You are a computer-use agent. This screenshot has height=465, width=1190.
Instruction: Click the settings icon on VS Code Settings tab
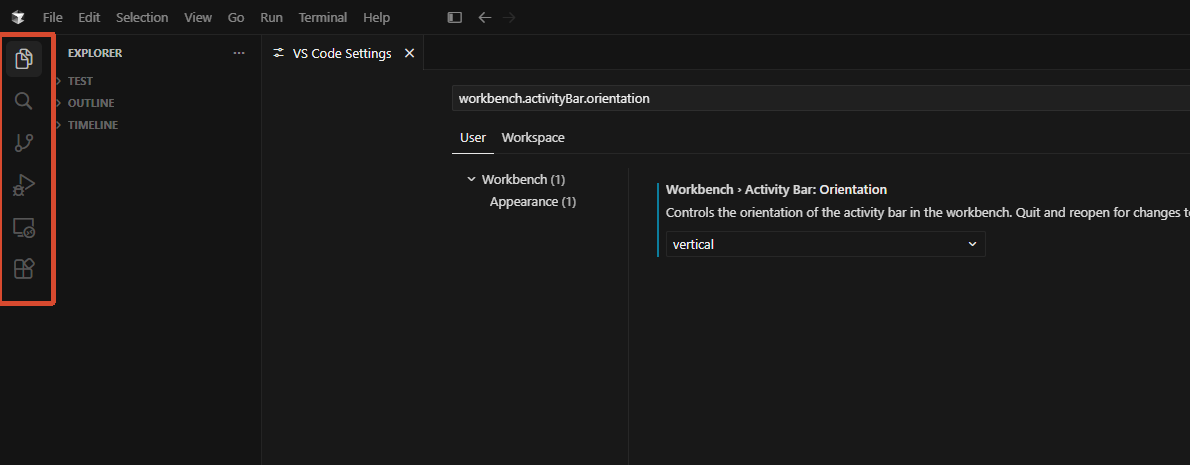(279, 53)
